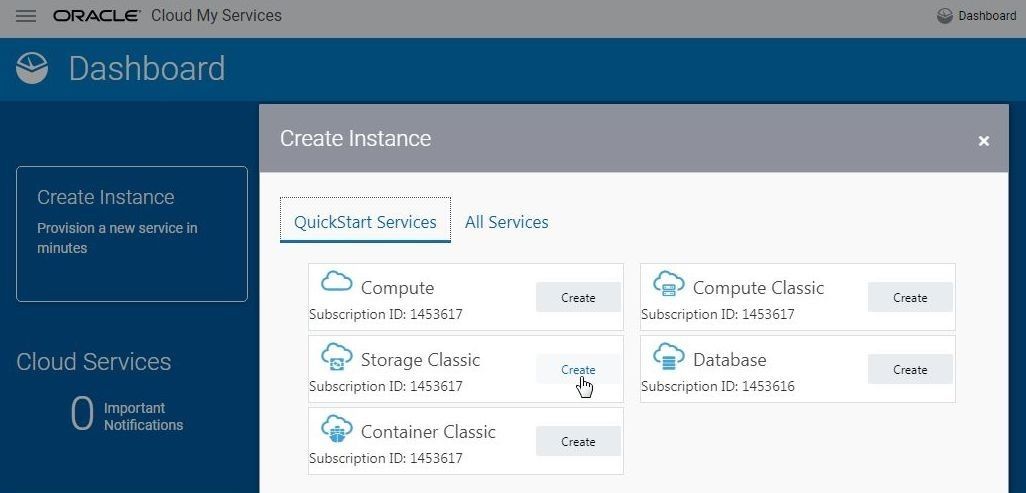The image size is (1026, 493).
Task: Click the Storage Classic cloud icon
Action: click(x=336, y=356)
